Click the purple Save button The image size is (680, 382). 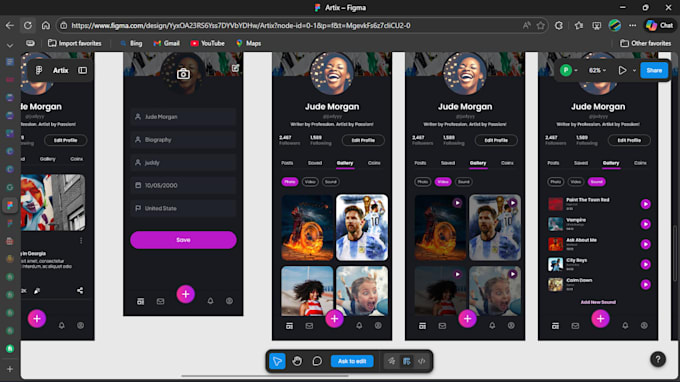tap(183, 240)
